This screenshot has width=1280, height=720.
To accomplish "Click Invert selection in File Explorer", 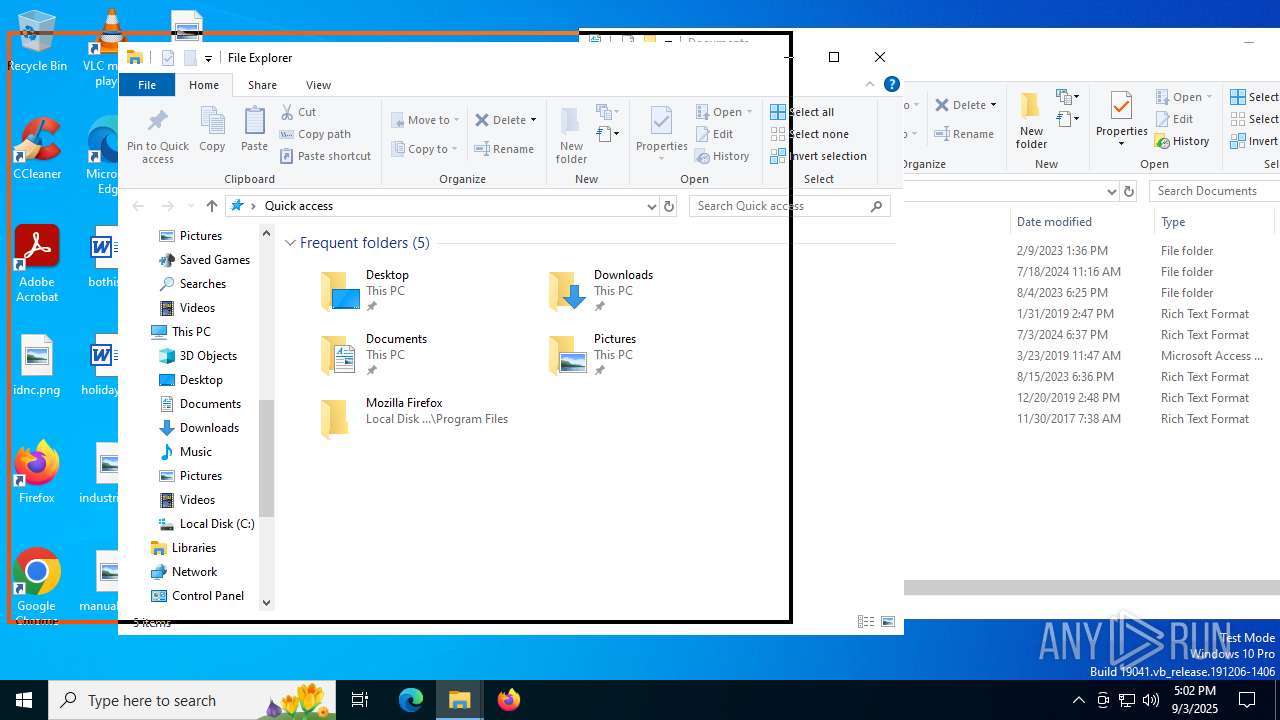I will [x=818, y=156].
